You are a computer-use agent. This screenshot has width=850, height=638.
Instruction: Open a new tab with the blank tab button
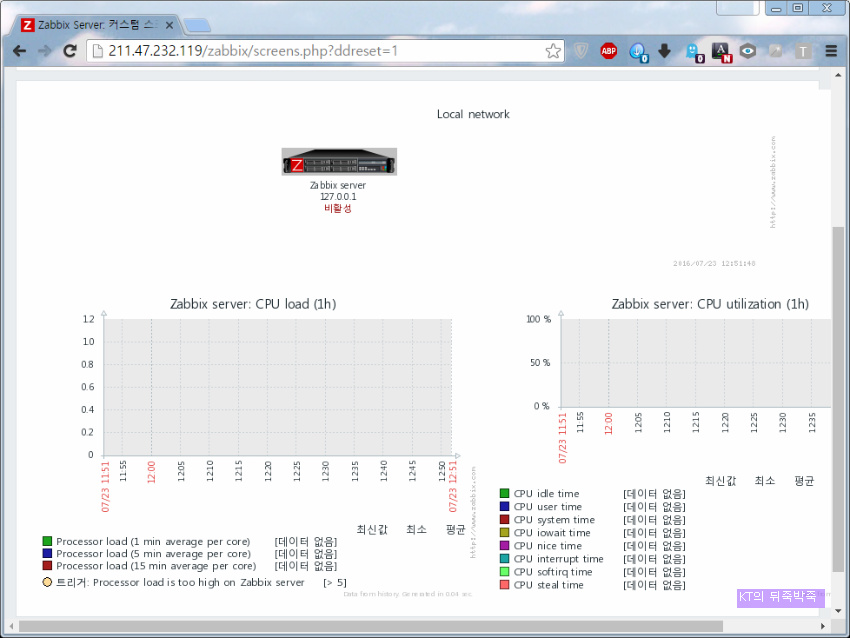(197, 25)
